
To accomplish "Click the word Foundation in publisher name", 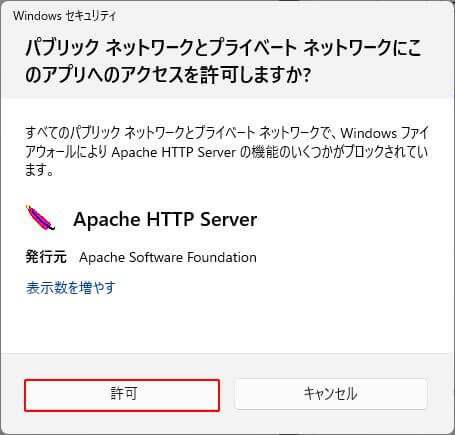I will coord(222,257).
